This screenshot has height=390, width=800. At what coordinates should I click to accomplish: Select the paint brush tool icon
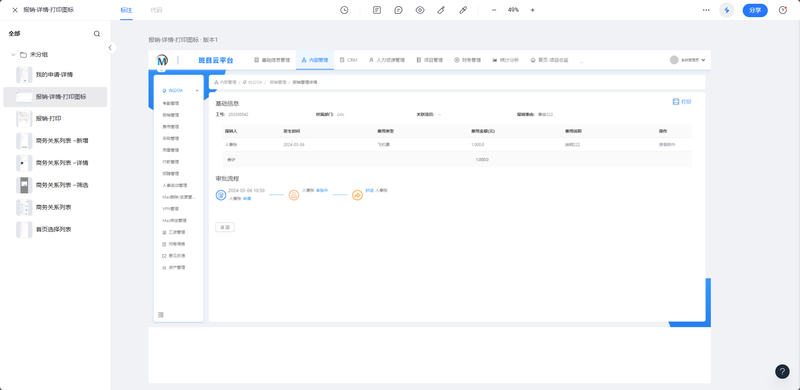point(441,10)
